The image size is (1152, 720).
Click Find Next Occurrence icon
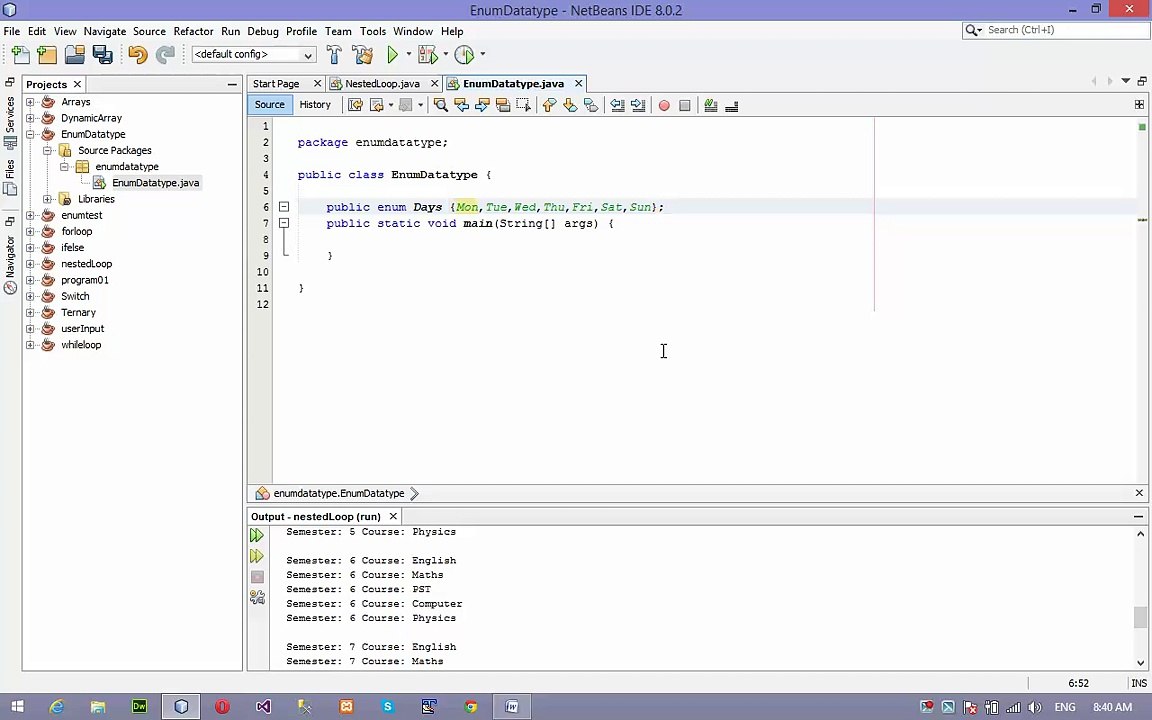[482, 105]
